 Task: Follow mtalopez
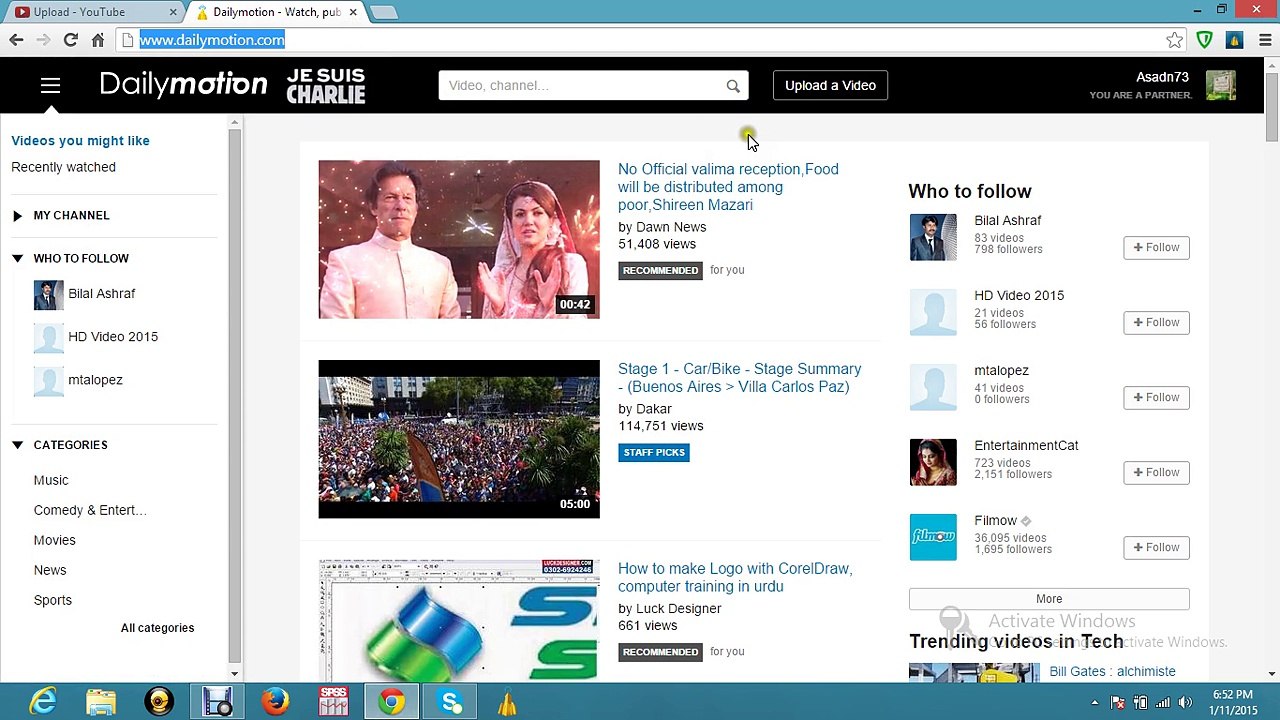click(x=1156, y=397)
